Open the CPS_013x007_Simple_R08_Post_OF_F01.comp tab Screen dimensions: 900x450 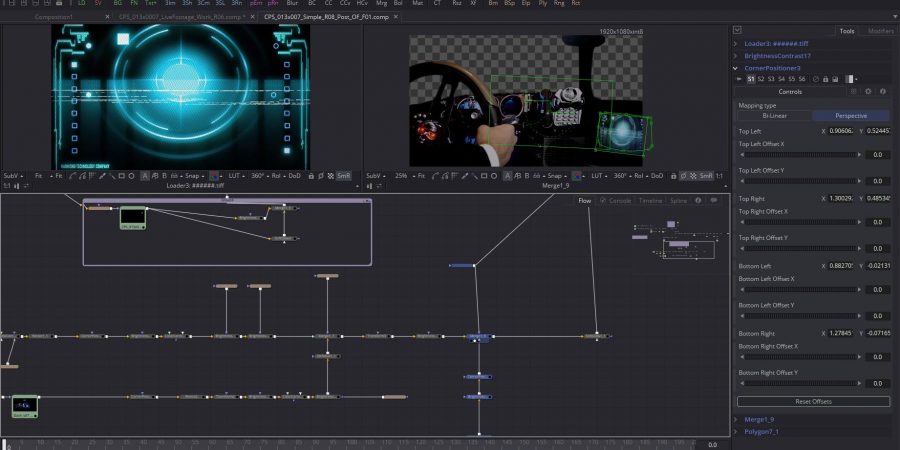pyautogui.click(x=326, y=17)
